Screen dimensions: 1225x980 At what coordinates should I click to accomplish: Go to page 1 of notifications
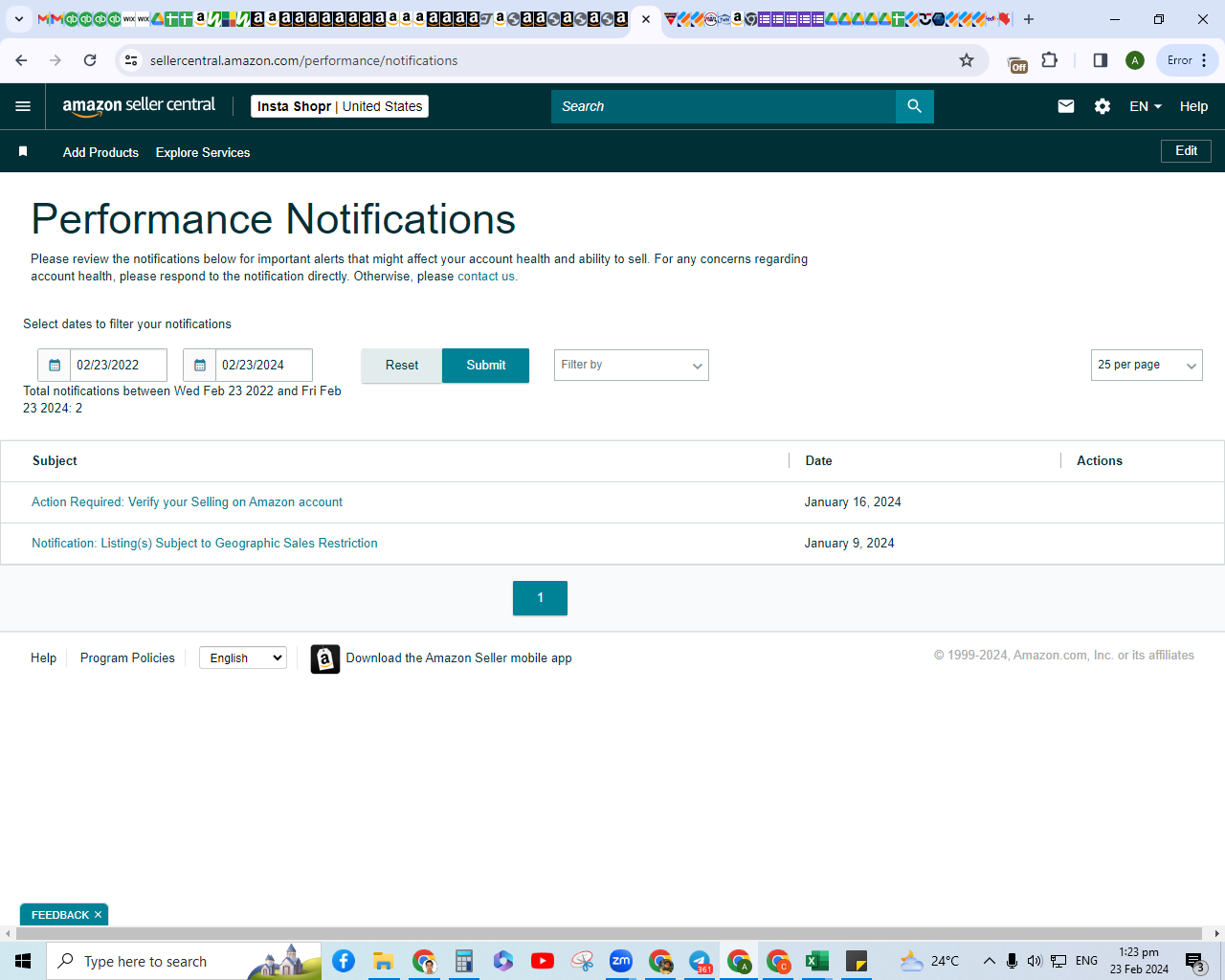[x=540, y=598]
